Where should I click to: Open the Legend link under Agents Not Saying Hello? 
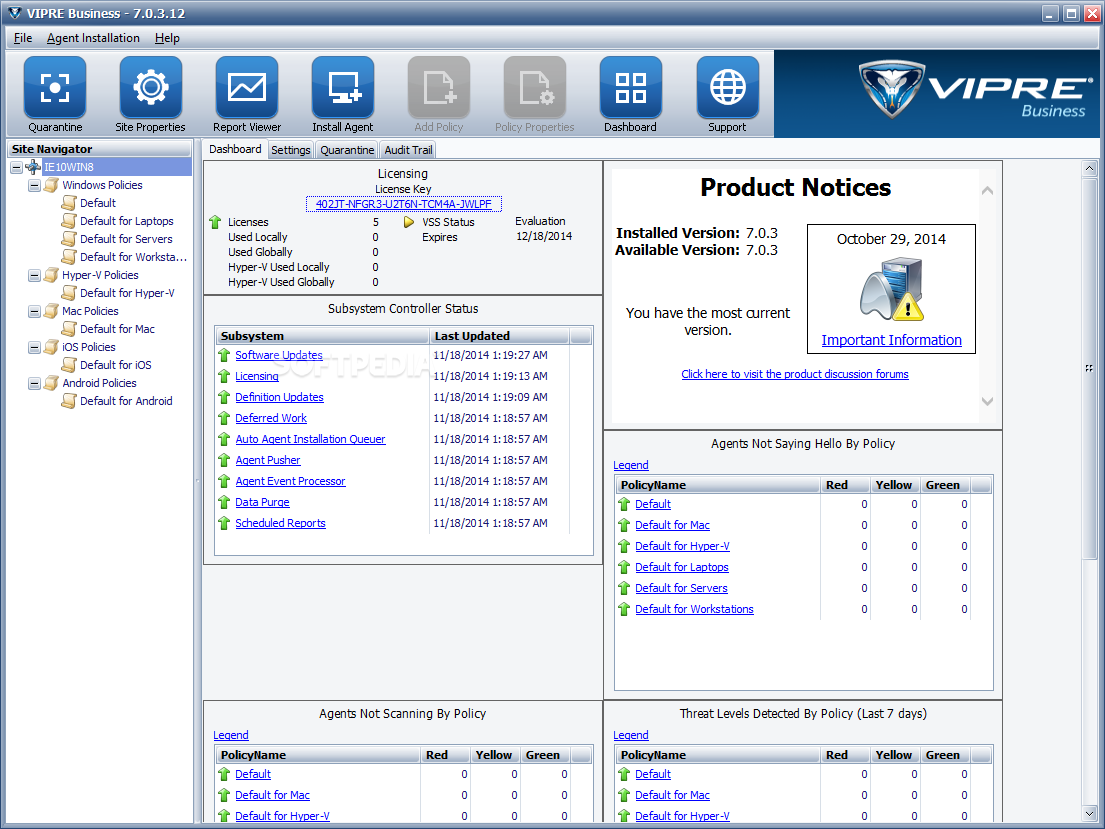coord(631,465)
